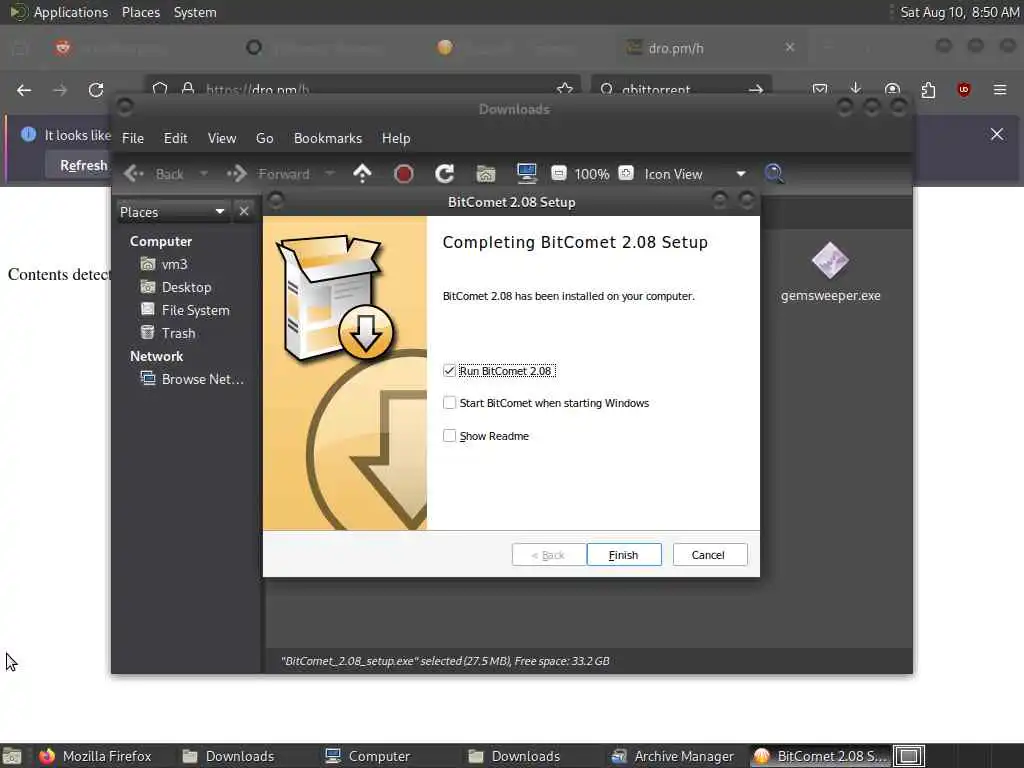Open System menu in top panel
The height and width of the screenshot is (768, 1024).
(195, 12)
